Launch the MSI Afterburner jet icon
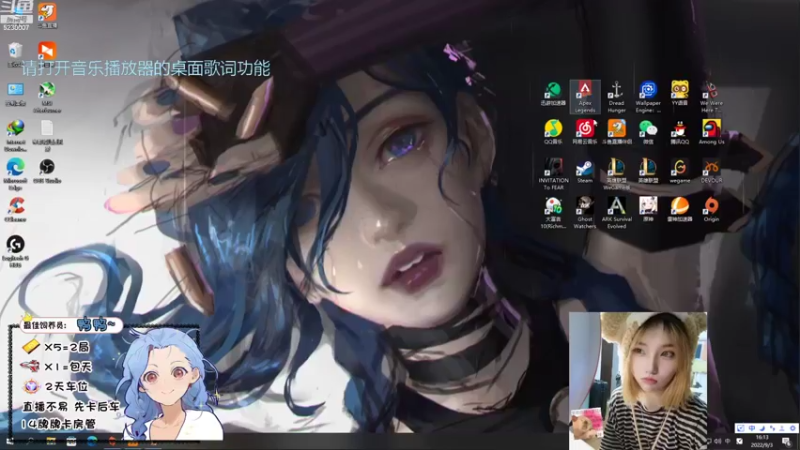This screenshot has height=450, width=800. 47,97
